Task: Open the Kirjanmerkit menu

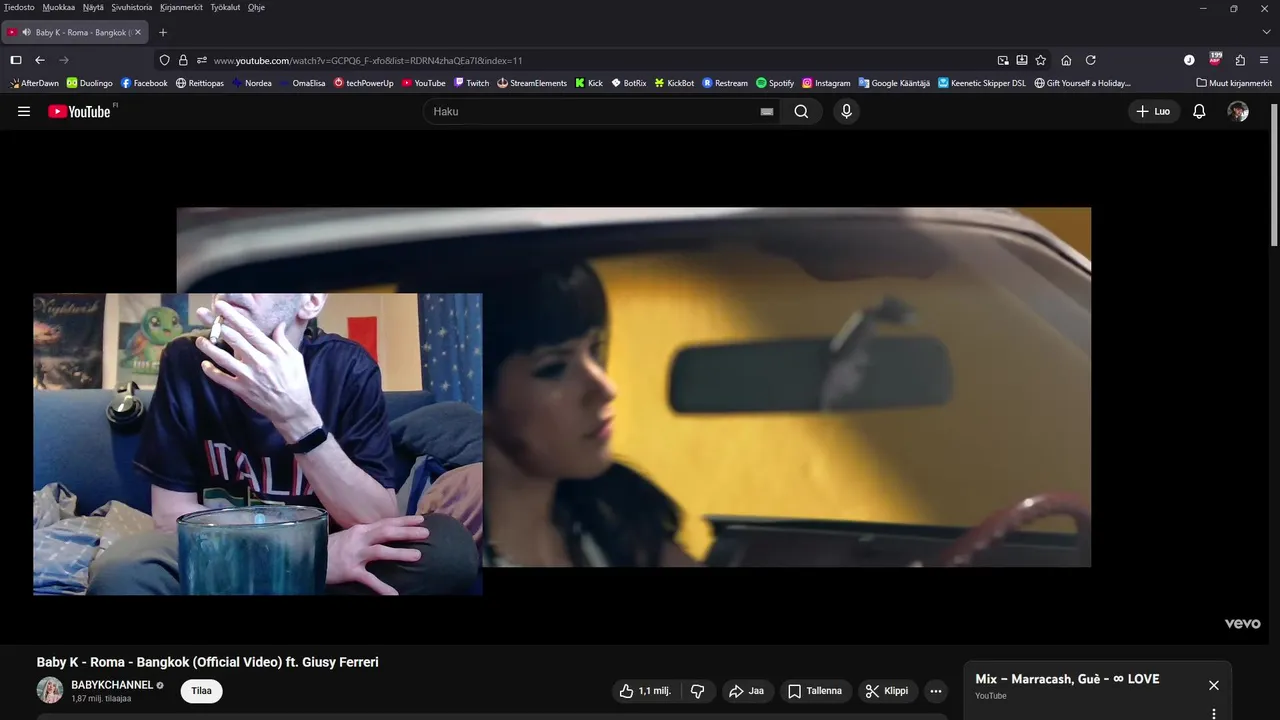Action: pyautogui.click(x=181, y=7)
